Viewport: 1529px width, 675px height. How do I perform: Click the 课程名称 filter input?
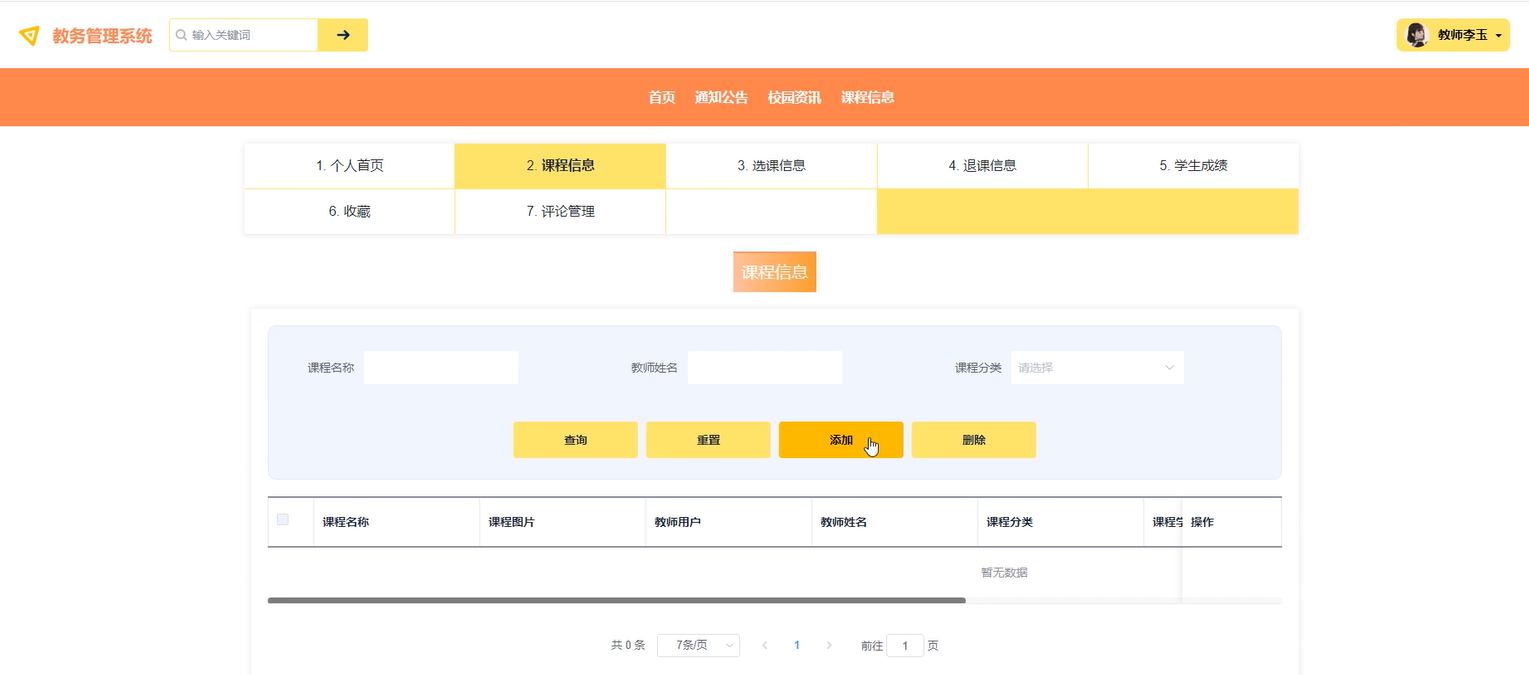point(441,368)
